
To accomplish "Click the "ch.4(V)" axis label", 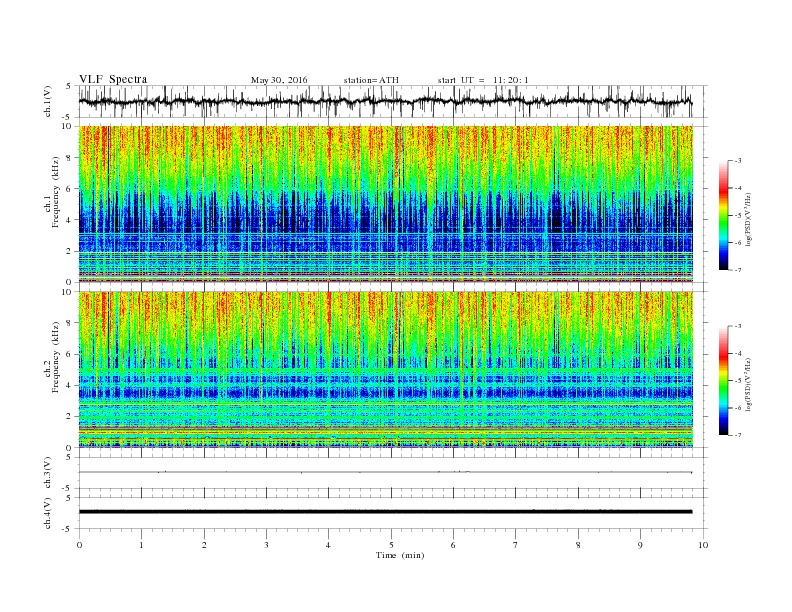I will click(x=48, y=513).
